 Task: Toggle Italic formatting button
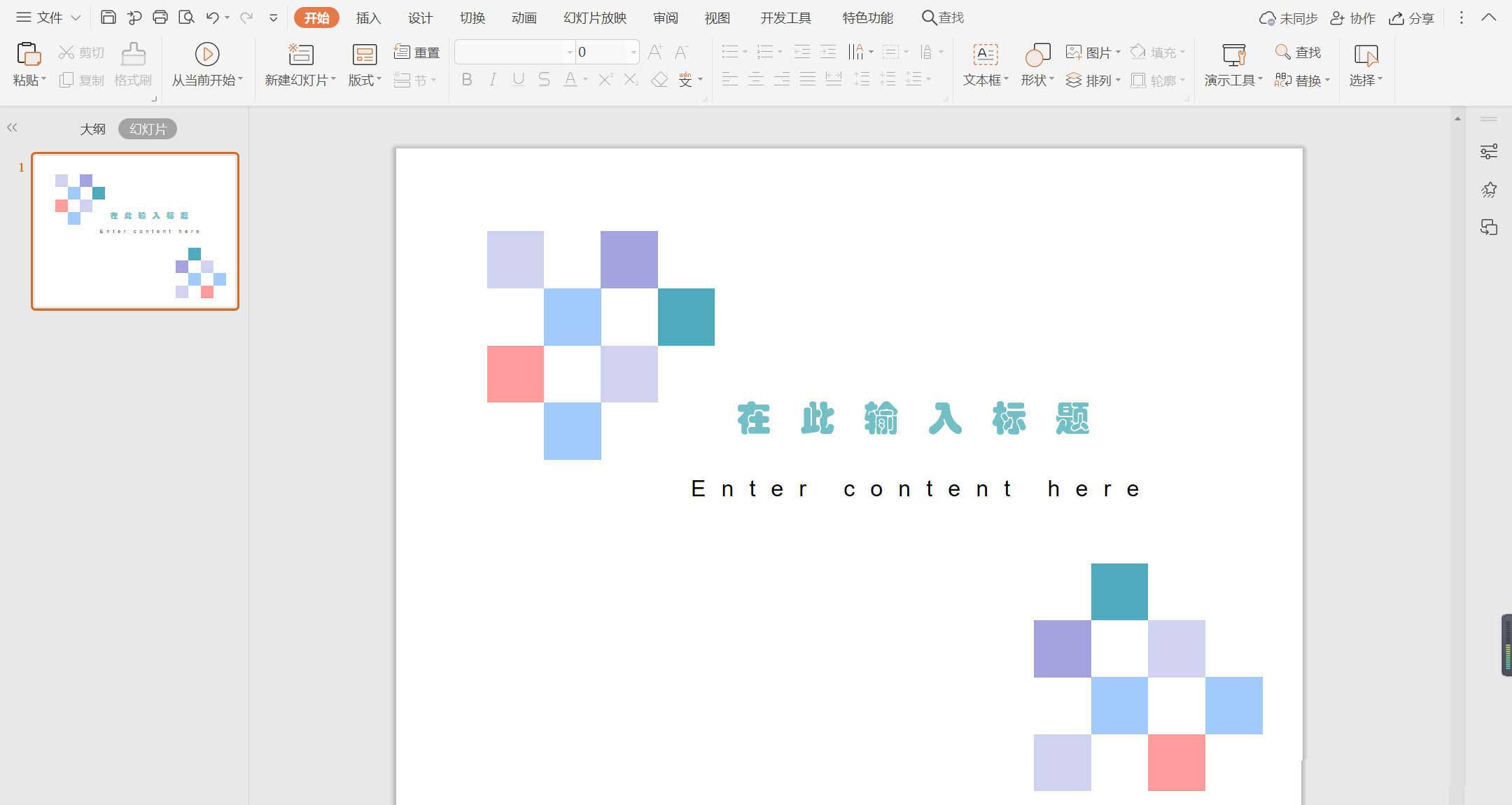pos(493,80)
